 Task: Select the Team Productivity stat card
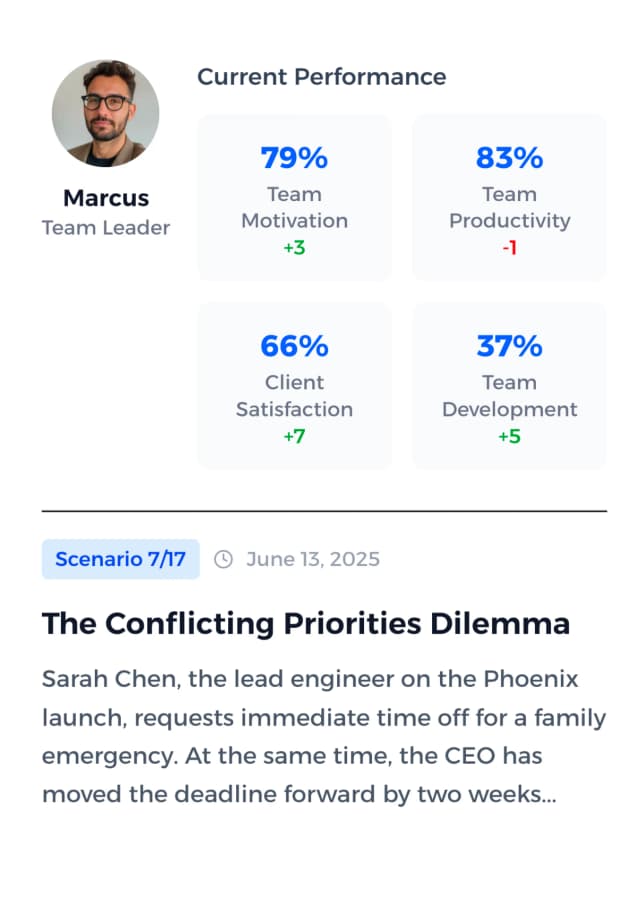coord(510,196)
